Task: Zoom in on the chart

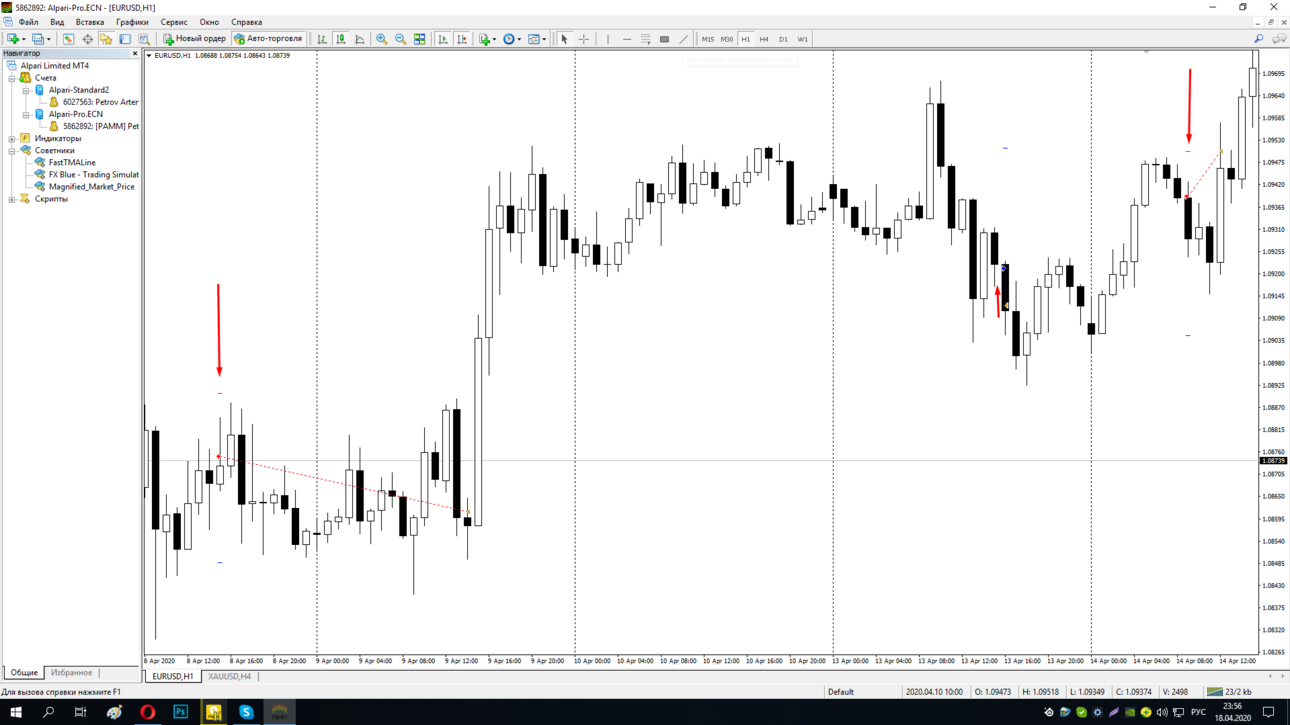Action: (382, 39)
